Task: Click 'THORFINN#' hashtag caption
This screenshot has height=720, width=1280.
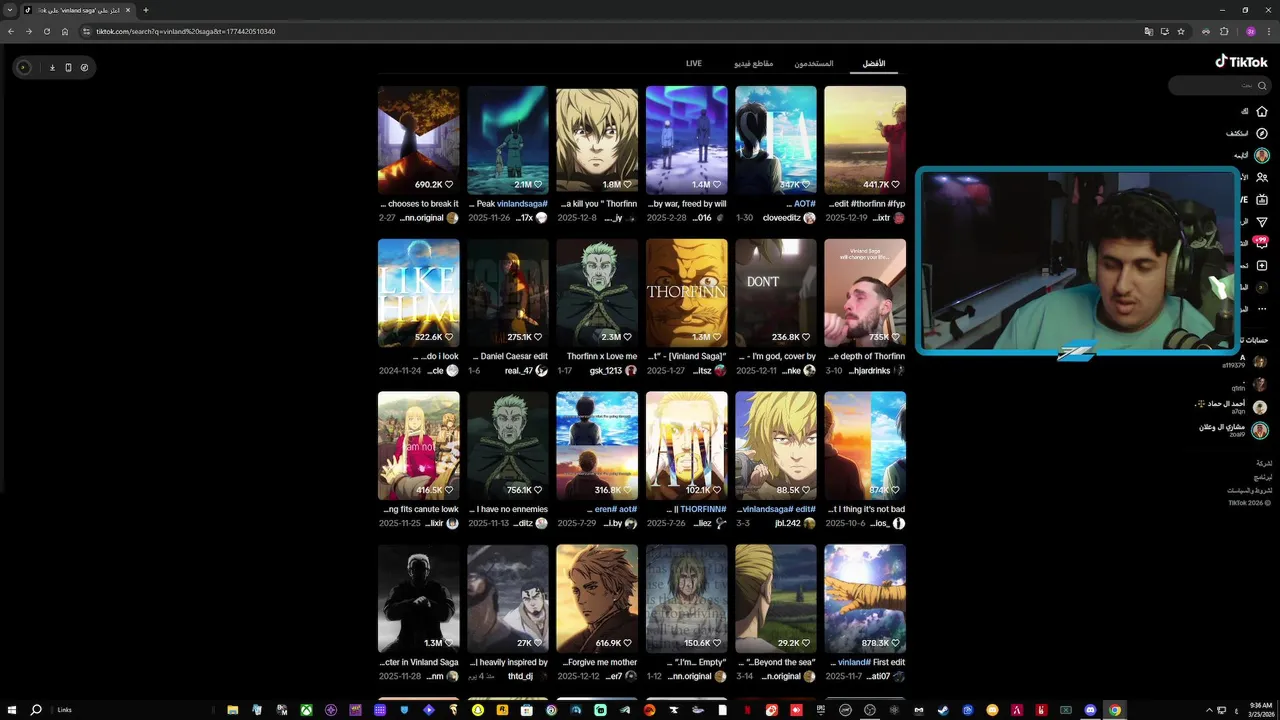Action: pos(703,510)
